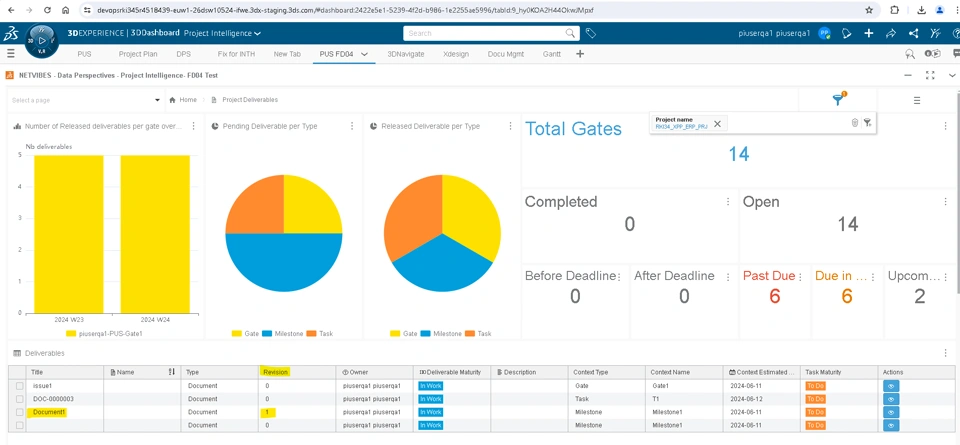Open options menu of Completed tile
Viewport: 960px width, 445px height.
pyautogui.click(x=728, y=201)
